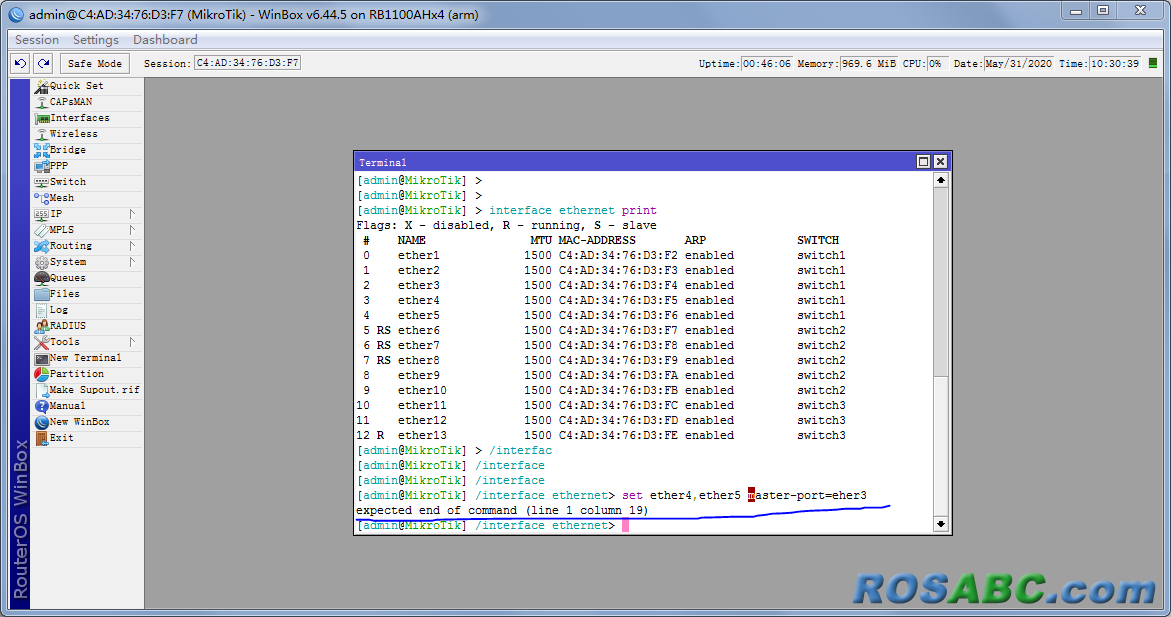Click the Routing icon

click(41, 246)
